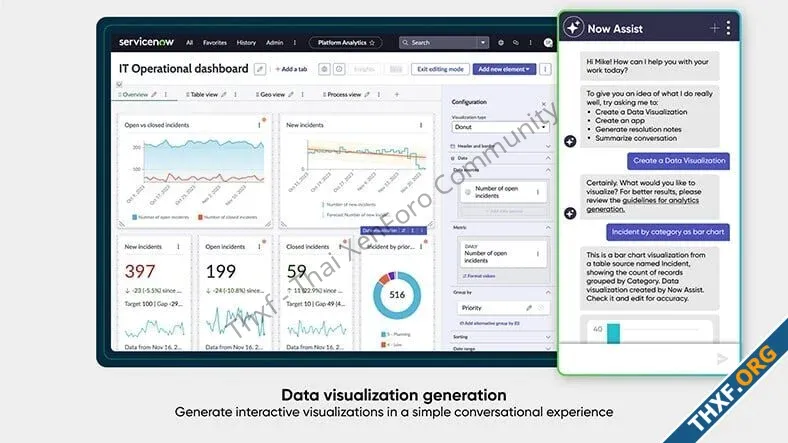Screen dimensions: 788x443
Task: Send the Now Assist message
Action: 722,359
